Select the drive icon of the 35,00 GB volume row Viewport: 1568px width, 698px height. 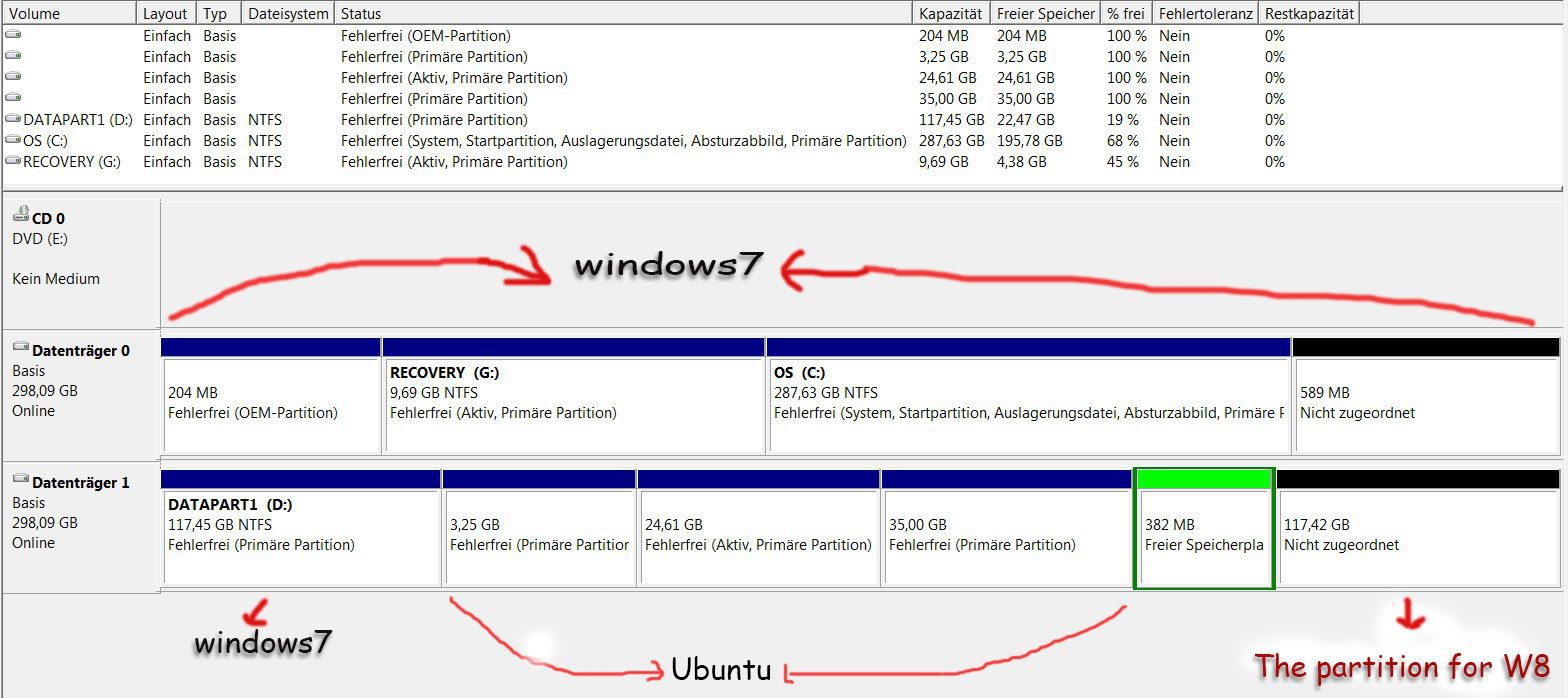(13, 98)
